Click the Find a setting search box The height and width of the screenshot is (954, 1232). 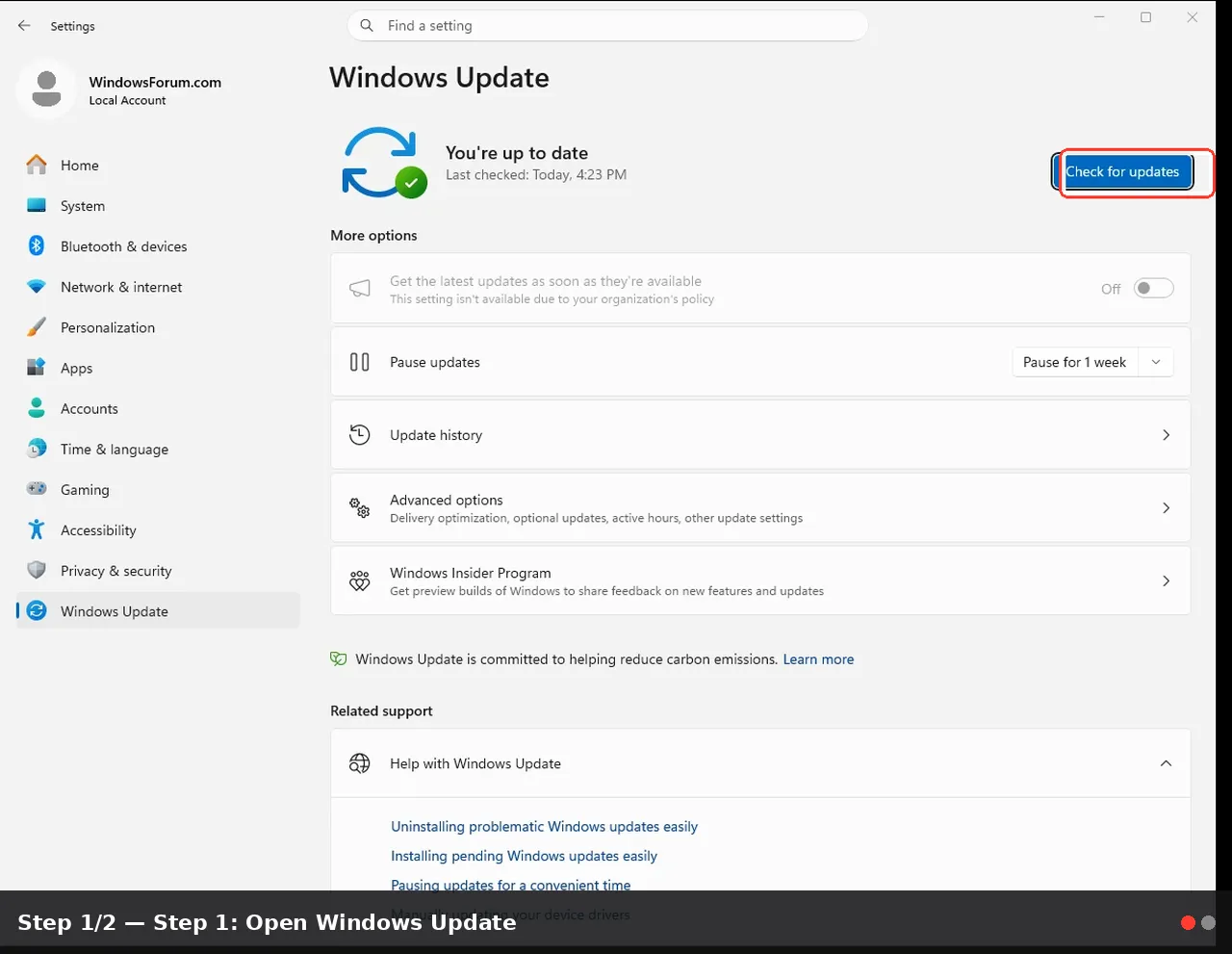click(x=607, y=26)
